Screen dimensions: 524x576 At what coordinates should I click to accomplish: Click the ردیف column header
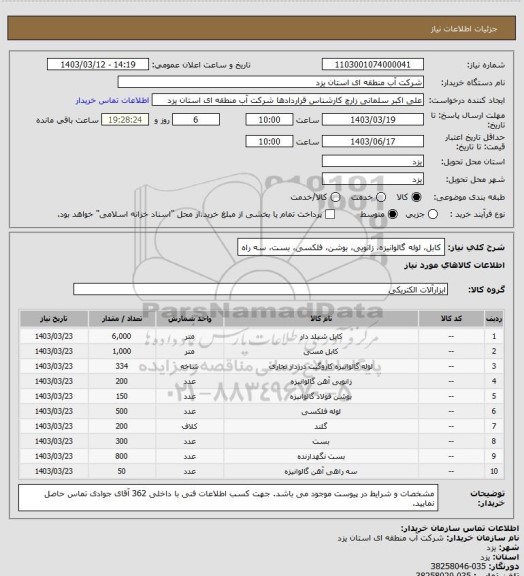point(494,319)
